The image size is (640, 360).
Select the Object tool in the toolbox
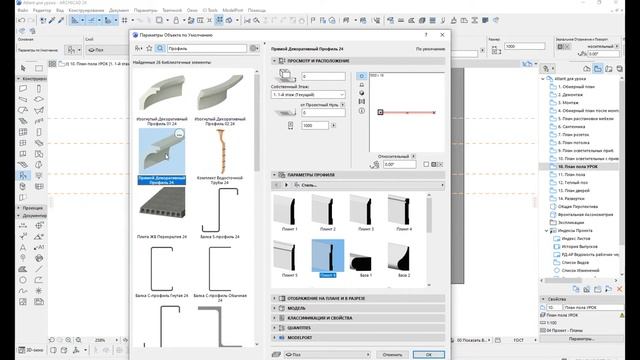click(23, 176)
